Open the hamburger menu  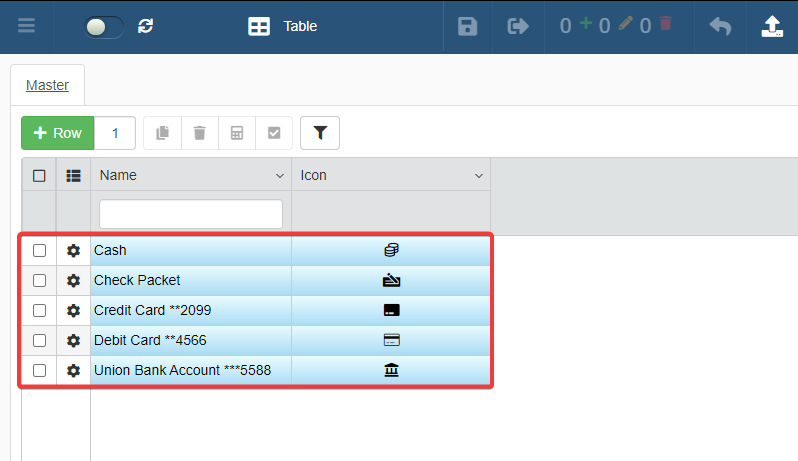[x=27, y=26]
